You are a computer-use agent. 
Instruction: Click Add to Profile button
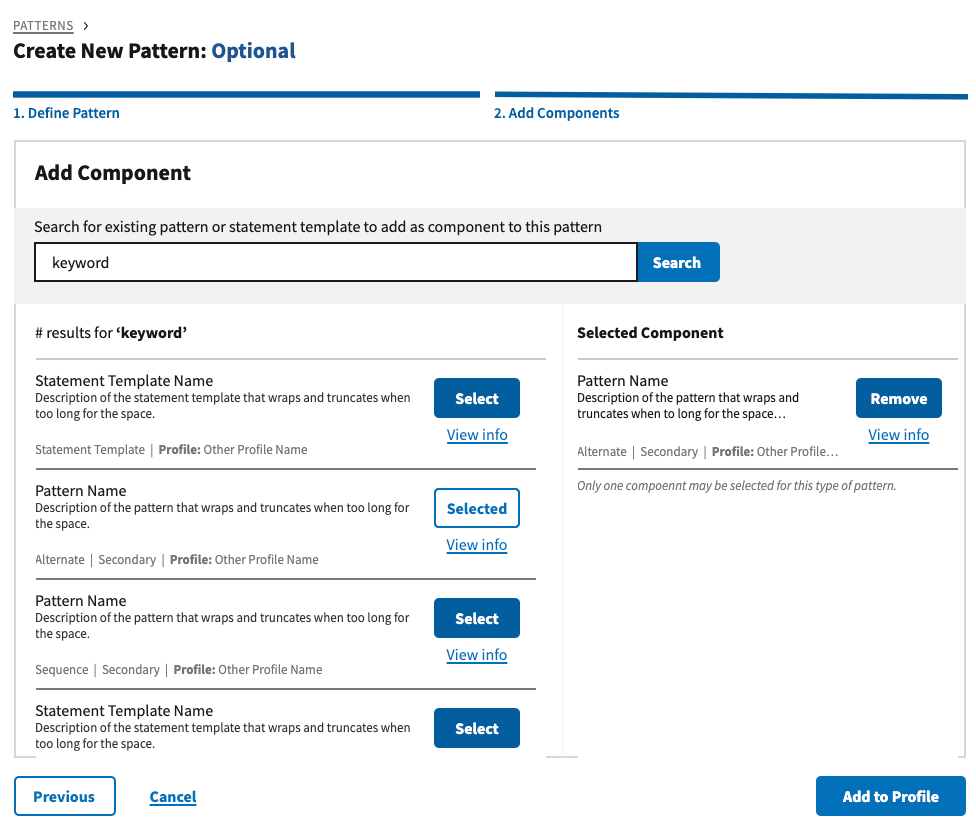coord(890,796)
